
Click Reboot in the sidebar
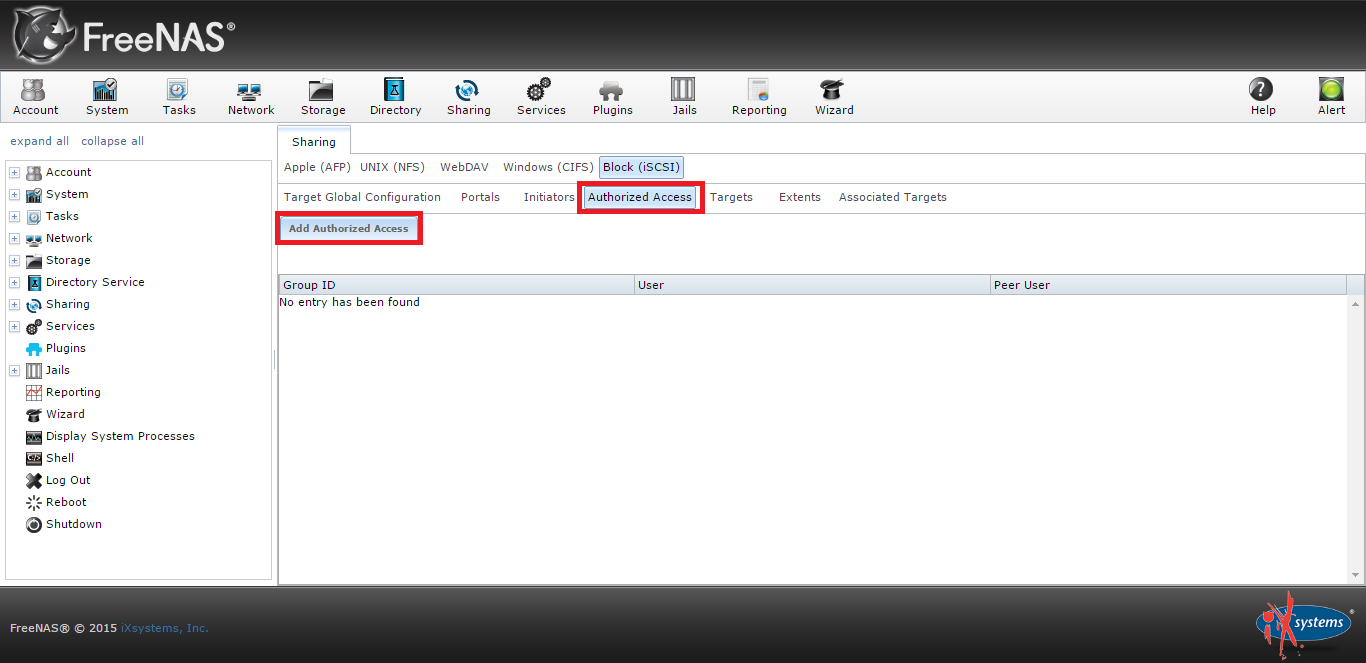click(66, 502)
